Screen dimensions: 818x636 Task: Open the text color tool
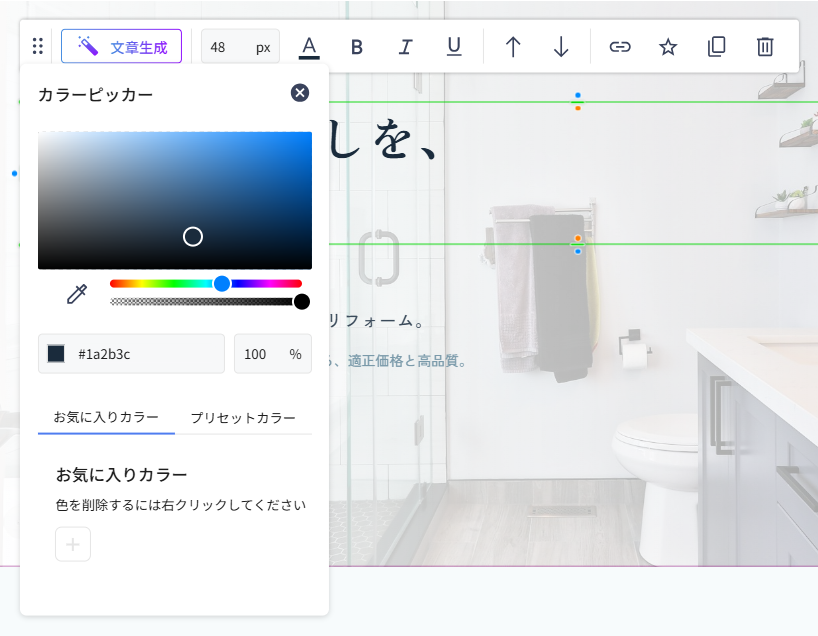pyautogui.click(x=309, y=47)
